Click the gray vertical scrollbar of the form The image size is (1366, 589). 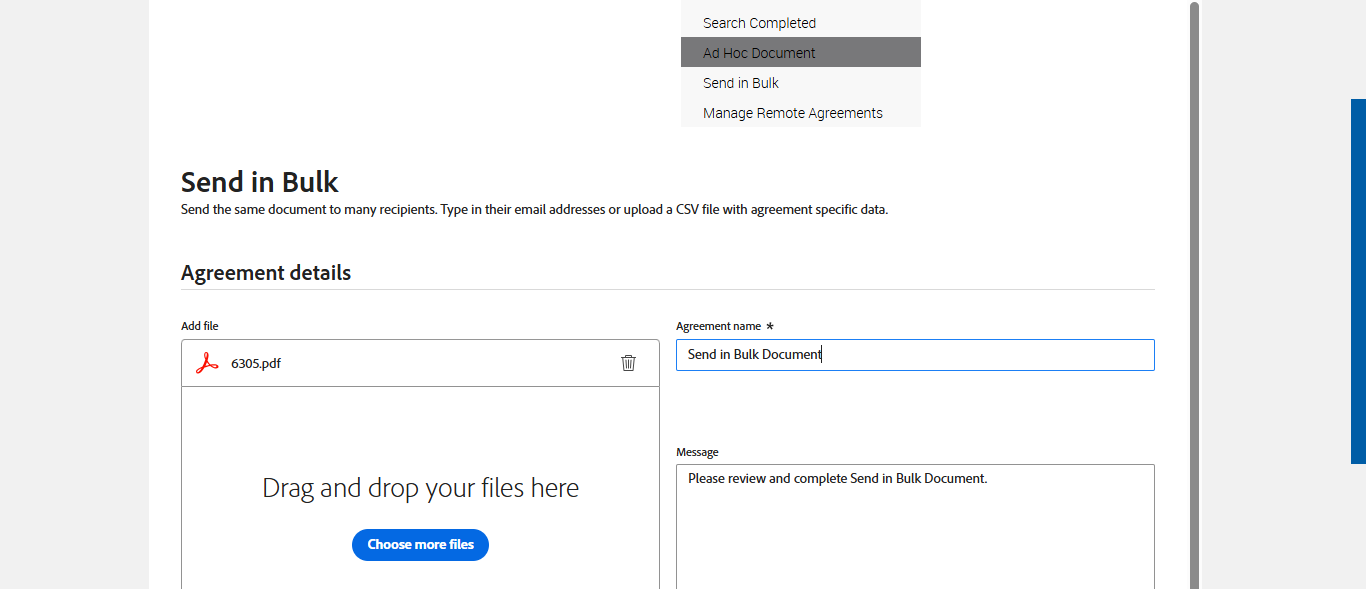(x=1194, y=300)
